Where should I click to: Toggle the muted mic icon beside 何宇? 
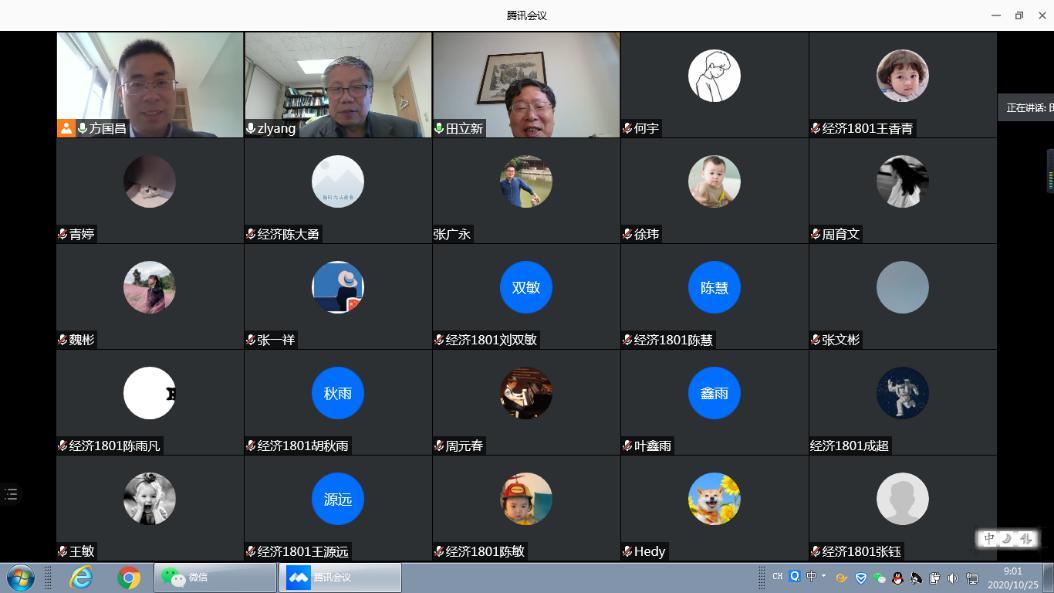coord(627,128)
